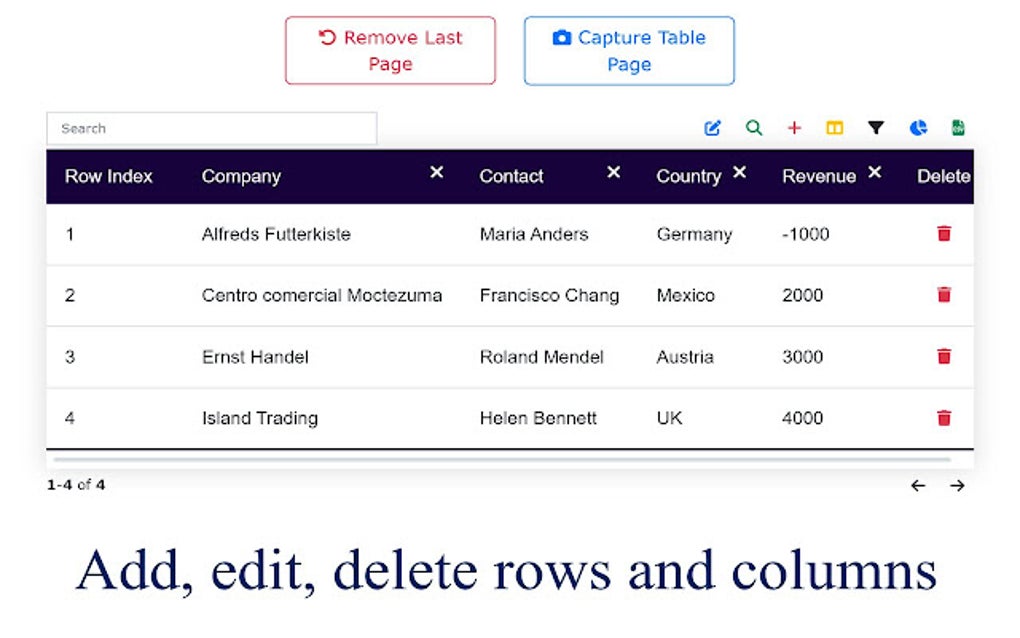This screenshot has height=638, width=1020.
Task: Click trash icon for Ernst Handel
Action: click(x=944, y=357)
